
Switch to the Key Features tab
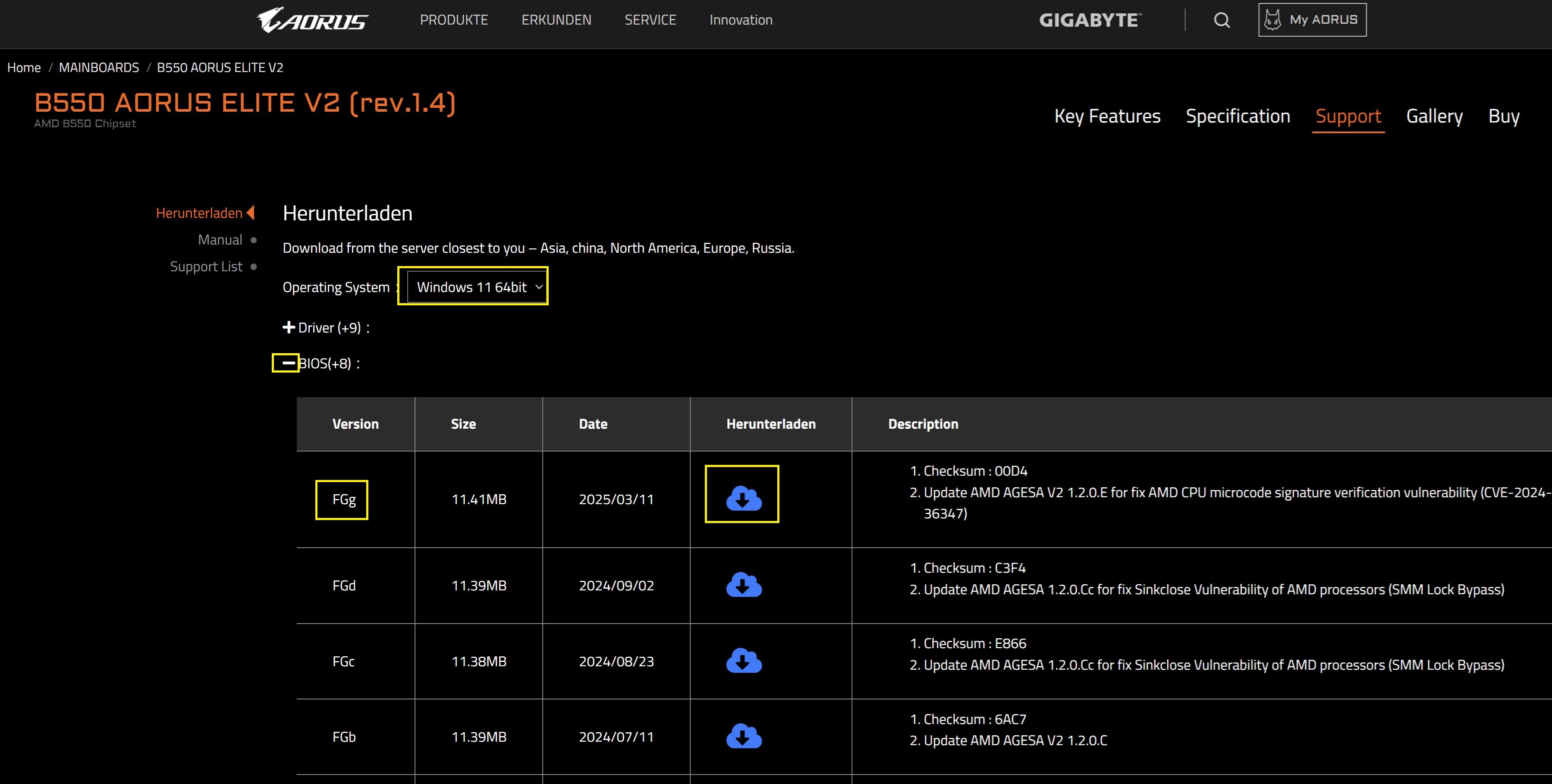(1107, 116)
